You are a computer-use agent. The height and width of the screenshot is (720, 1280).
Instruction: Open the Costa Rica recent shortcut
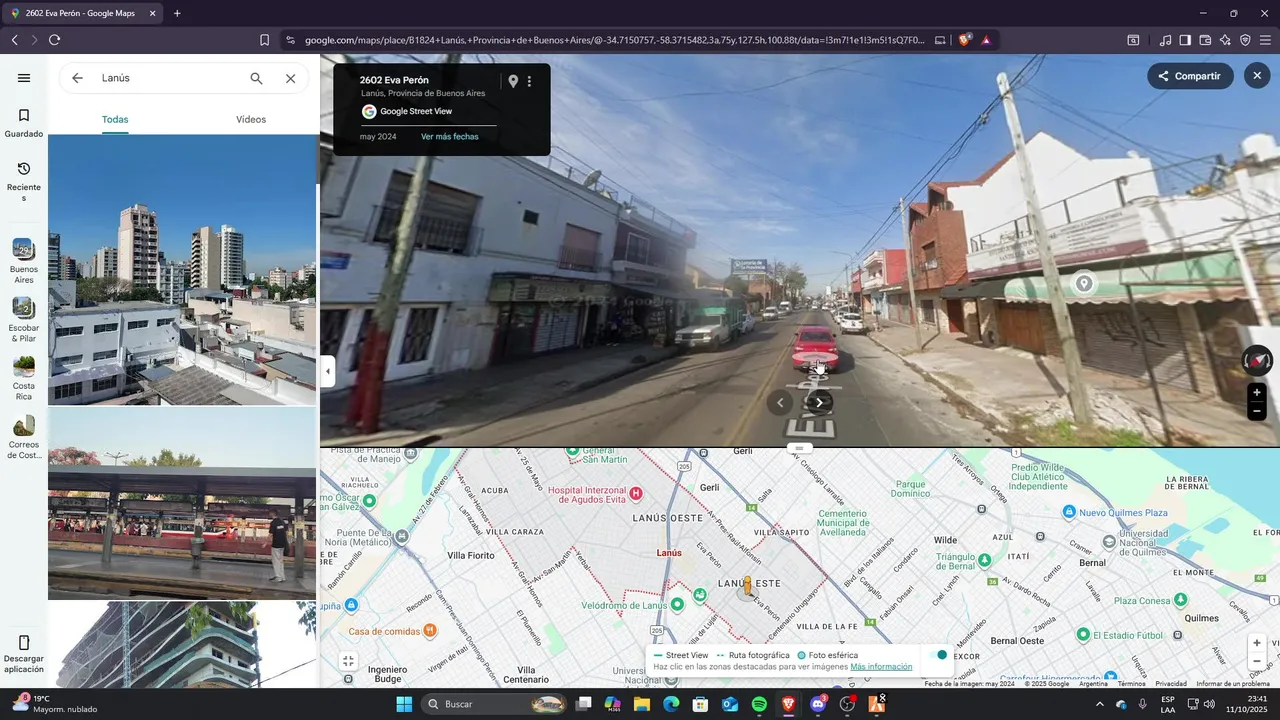click(x=24, y=378)
